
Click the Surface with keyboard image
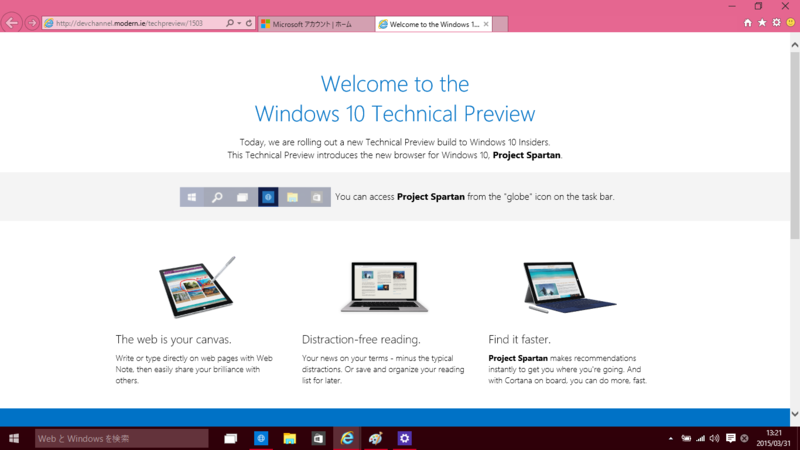[x=569, y=287]
